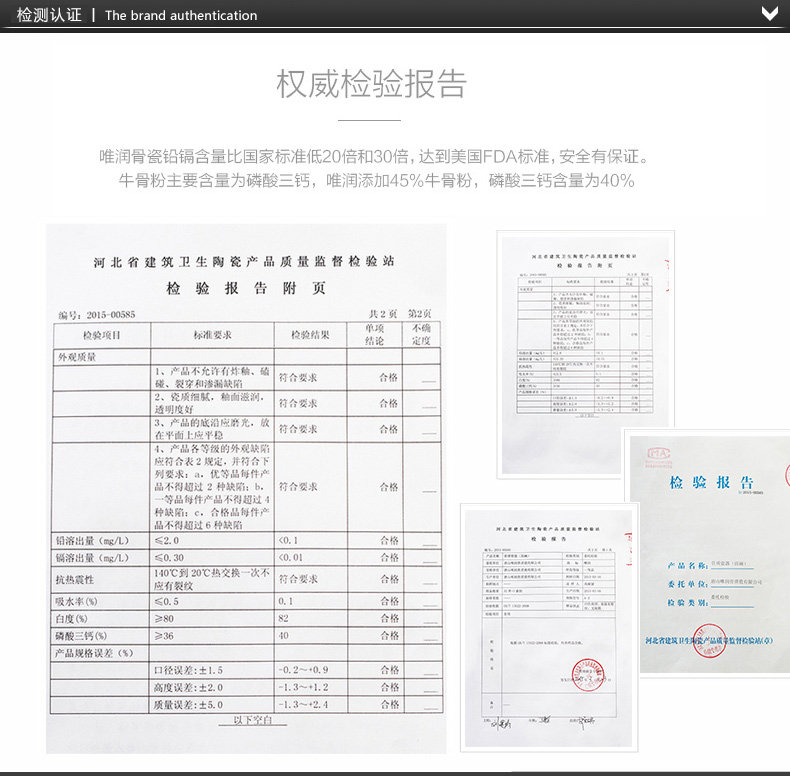Click 符合要求 in the 抗热震性 row
The height and width of the screenshot is (776, 790).
click(298, 579)
